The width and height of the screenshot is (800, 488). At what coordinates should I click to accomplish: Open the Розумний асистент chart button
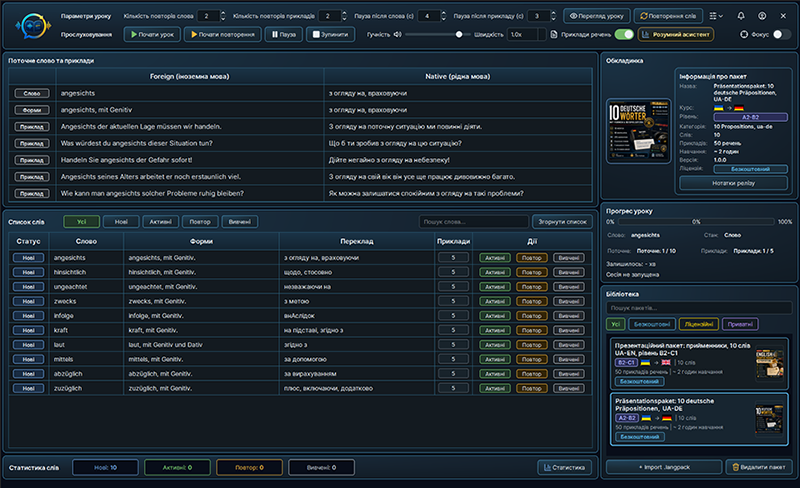(x=676, y=34)
